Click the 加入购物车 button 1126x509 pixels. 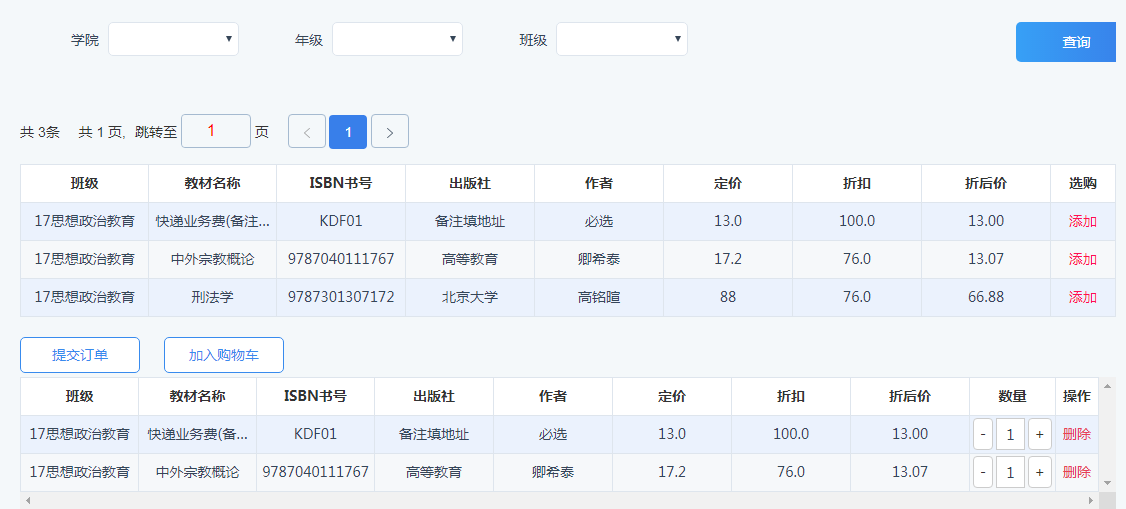pos(224,355)
